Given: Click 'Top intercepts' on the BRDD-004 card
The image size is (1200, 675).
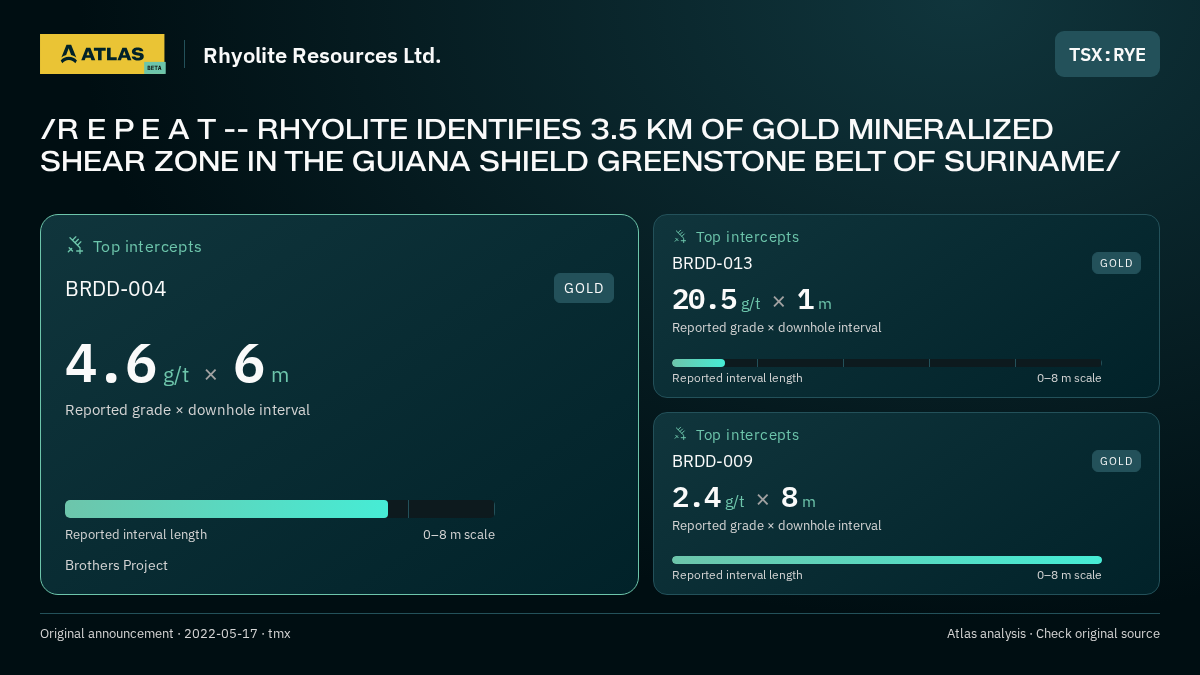Looking at the screenshot, I should click(x=147, y=246).
